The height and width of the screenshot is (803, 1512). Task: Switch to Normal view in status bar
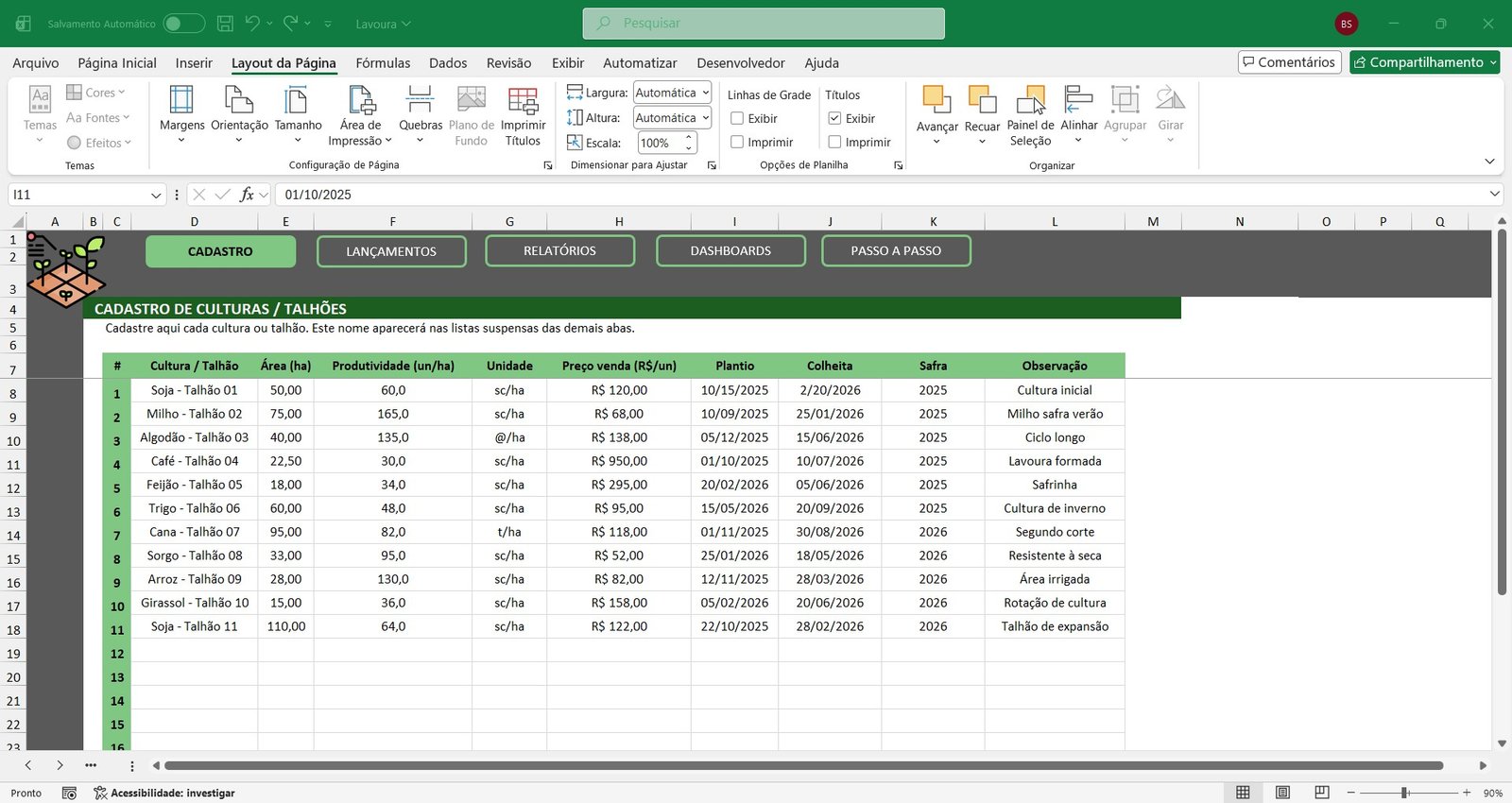(x=1243, y=793)
